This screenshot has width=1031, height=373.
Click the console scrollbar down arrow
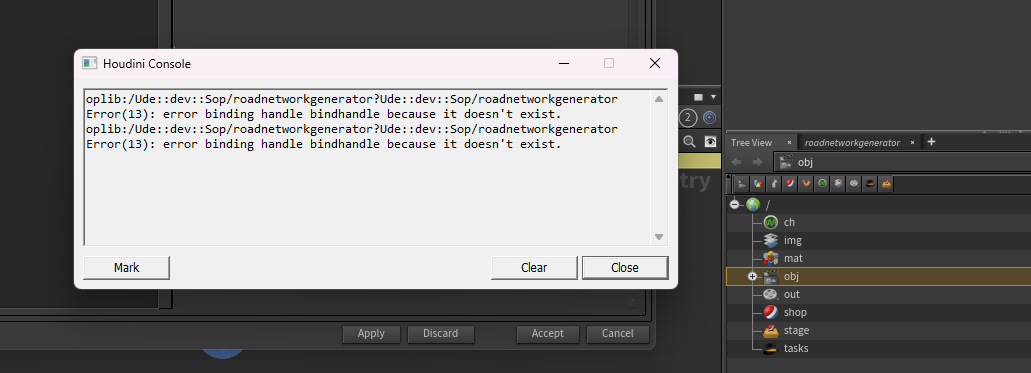(659, 237)
